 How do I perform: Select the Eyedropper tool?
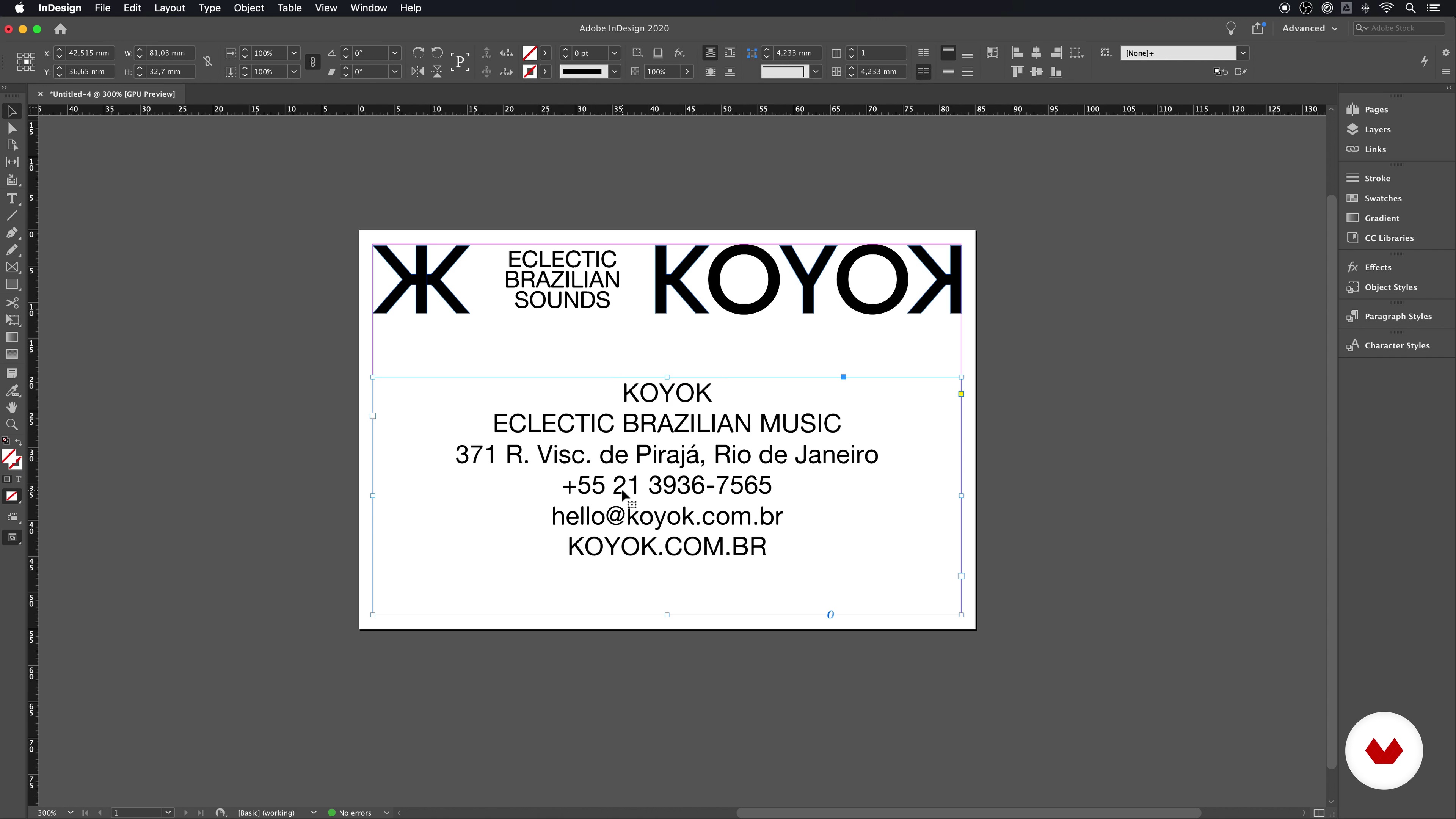[12, 391]
